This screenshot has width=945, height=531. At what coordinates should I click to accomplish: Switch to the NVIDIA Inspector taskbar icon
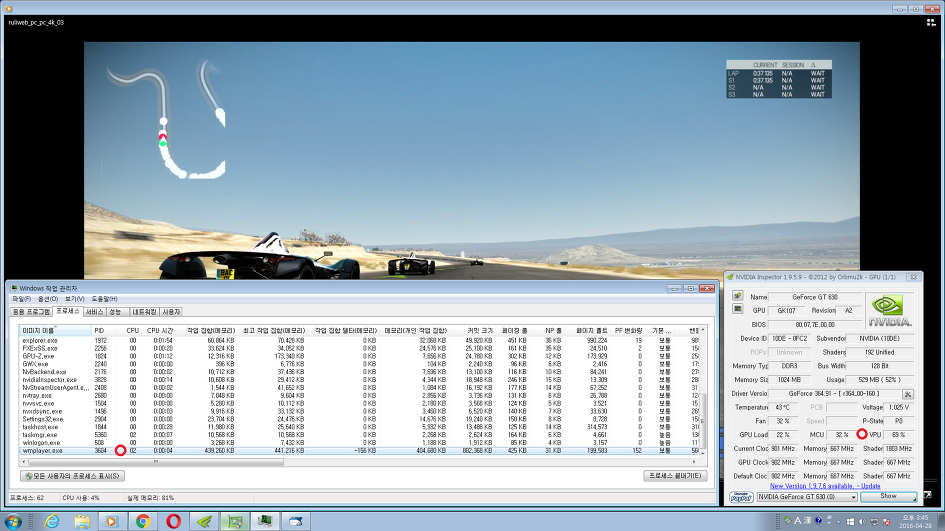pyautogui.click(x=204, y=521)
